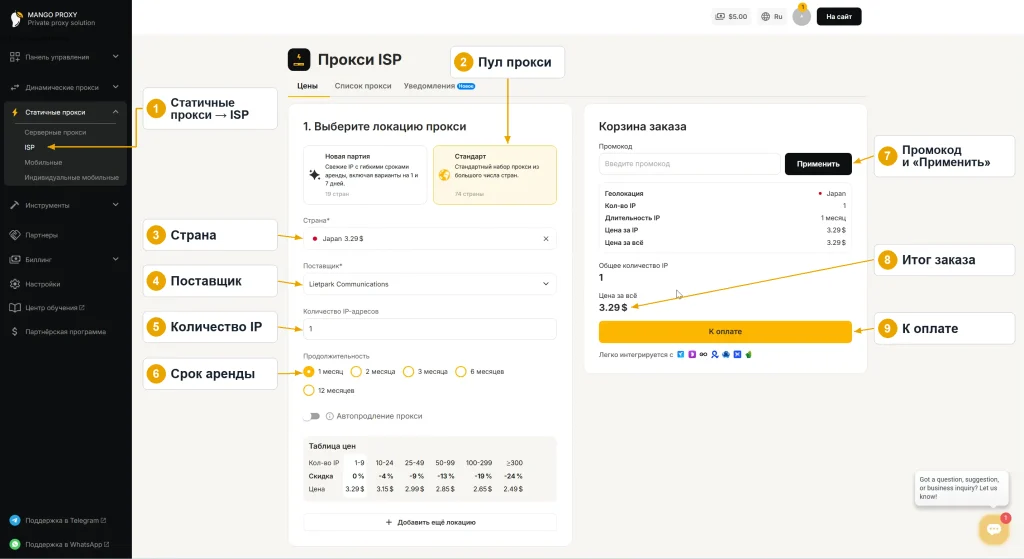Click the Telegram support icon
The width and height of the screenshot is (1024, 559).
(15, 520)
